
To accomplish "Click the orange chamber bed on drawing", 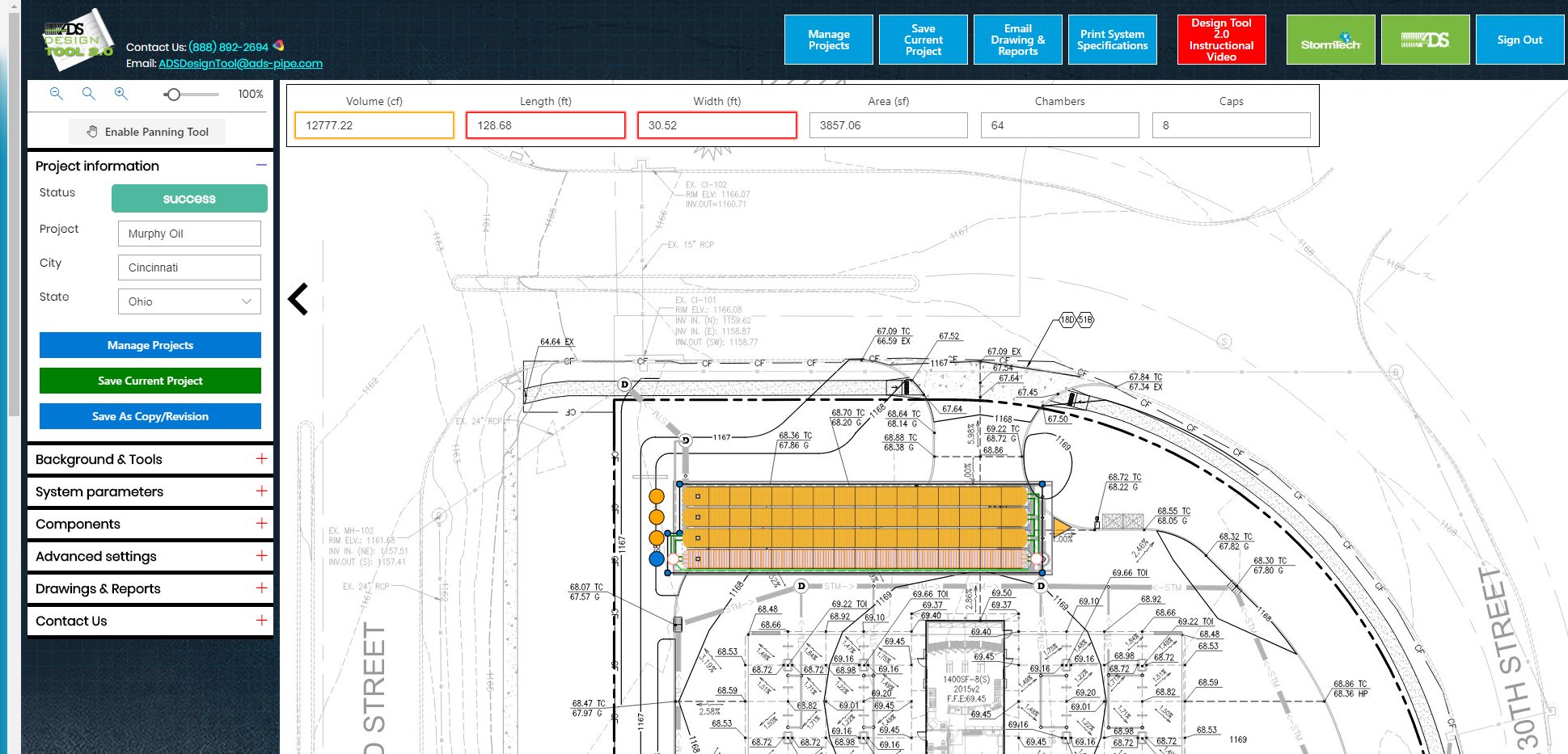I will [854, 517].
